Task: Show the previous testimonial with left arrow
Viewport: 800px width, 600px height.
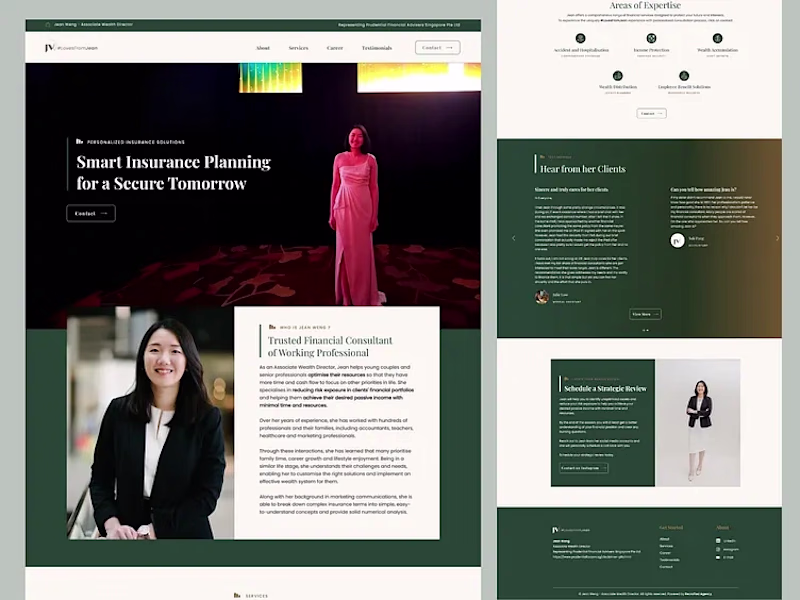Action: pyautogui.click(x=513, y=238)
